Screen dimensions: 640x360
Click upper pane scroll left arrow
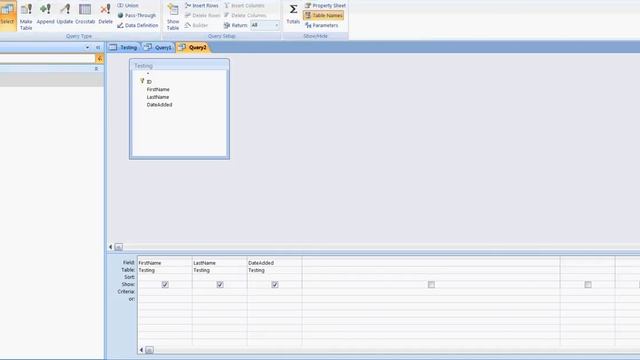[111, 247]
